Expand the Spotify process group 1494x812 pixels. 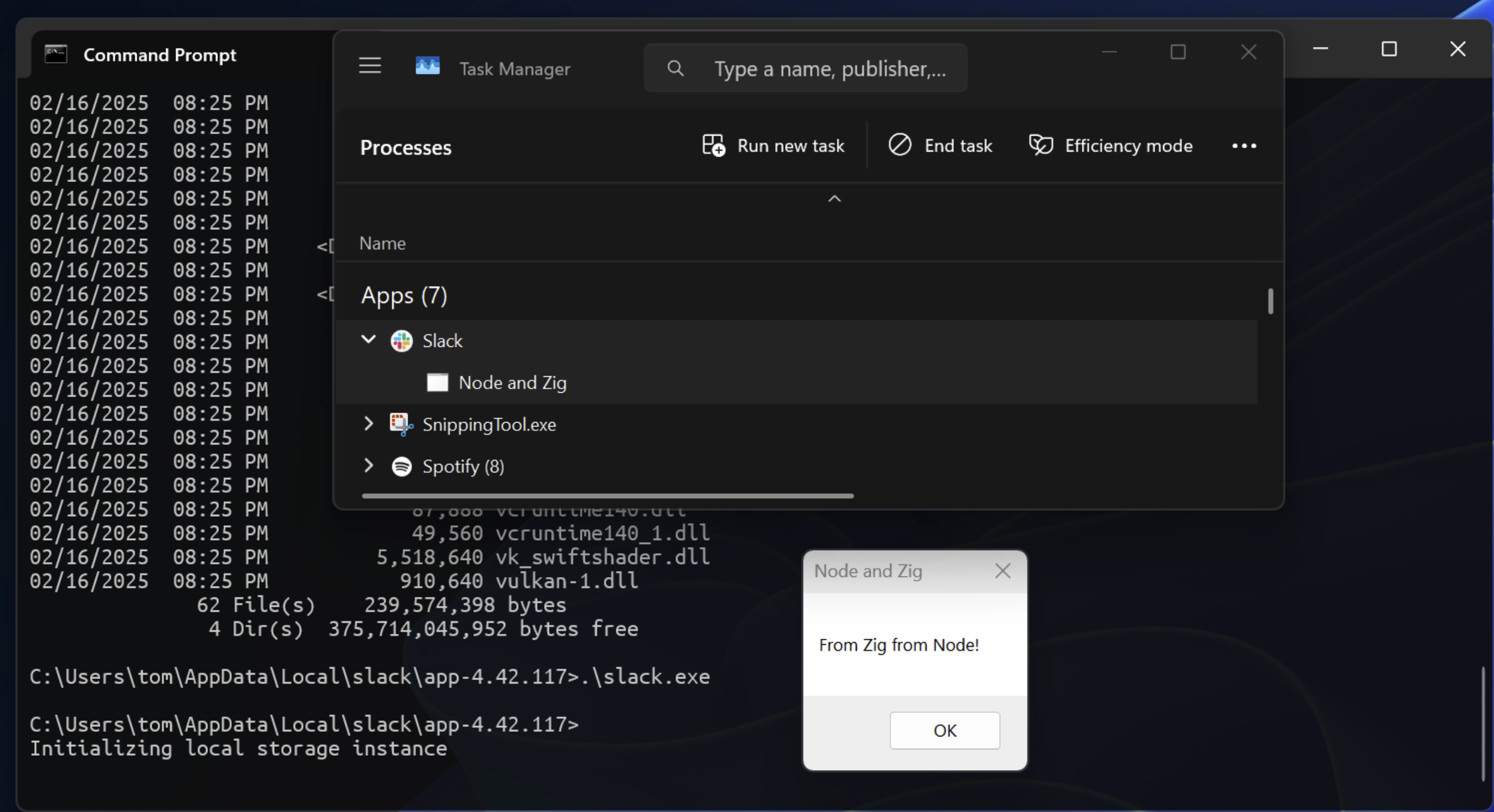click(368, 466)
